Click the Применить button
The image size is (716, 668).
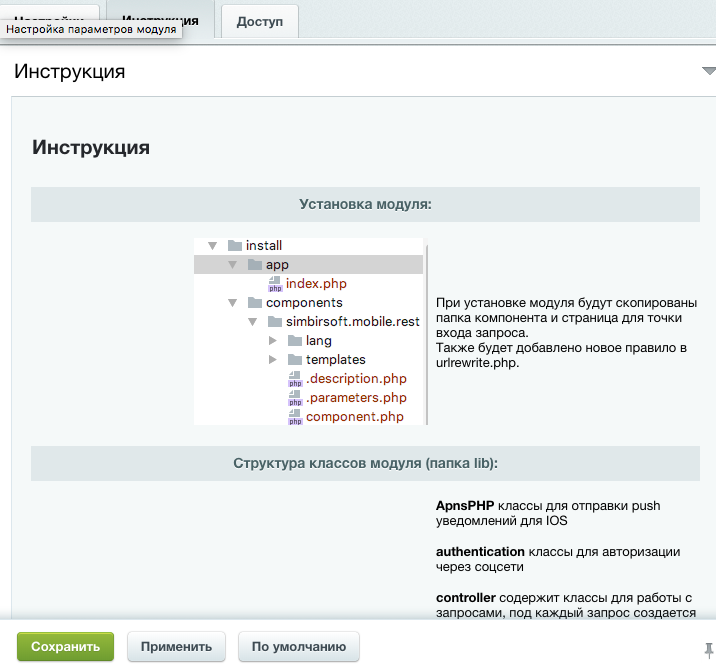tap(176, 647)
